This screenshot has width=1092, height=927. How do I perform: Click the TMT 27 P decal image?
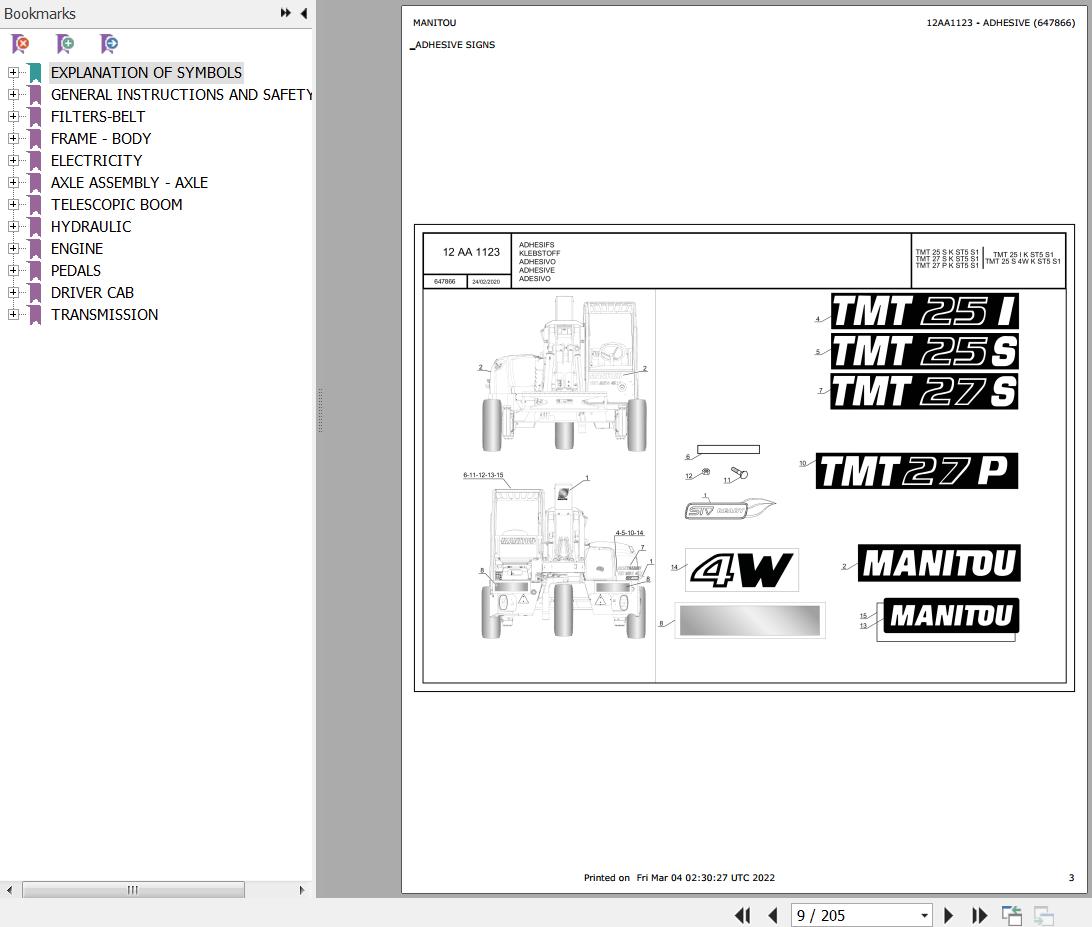point(916,471)
